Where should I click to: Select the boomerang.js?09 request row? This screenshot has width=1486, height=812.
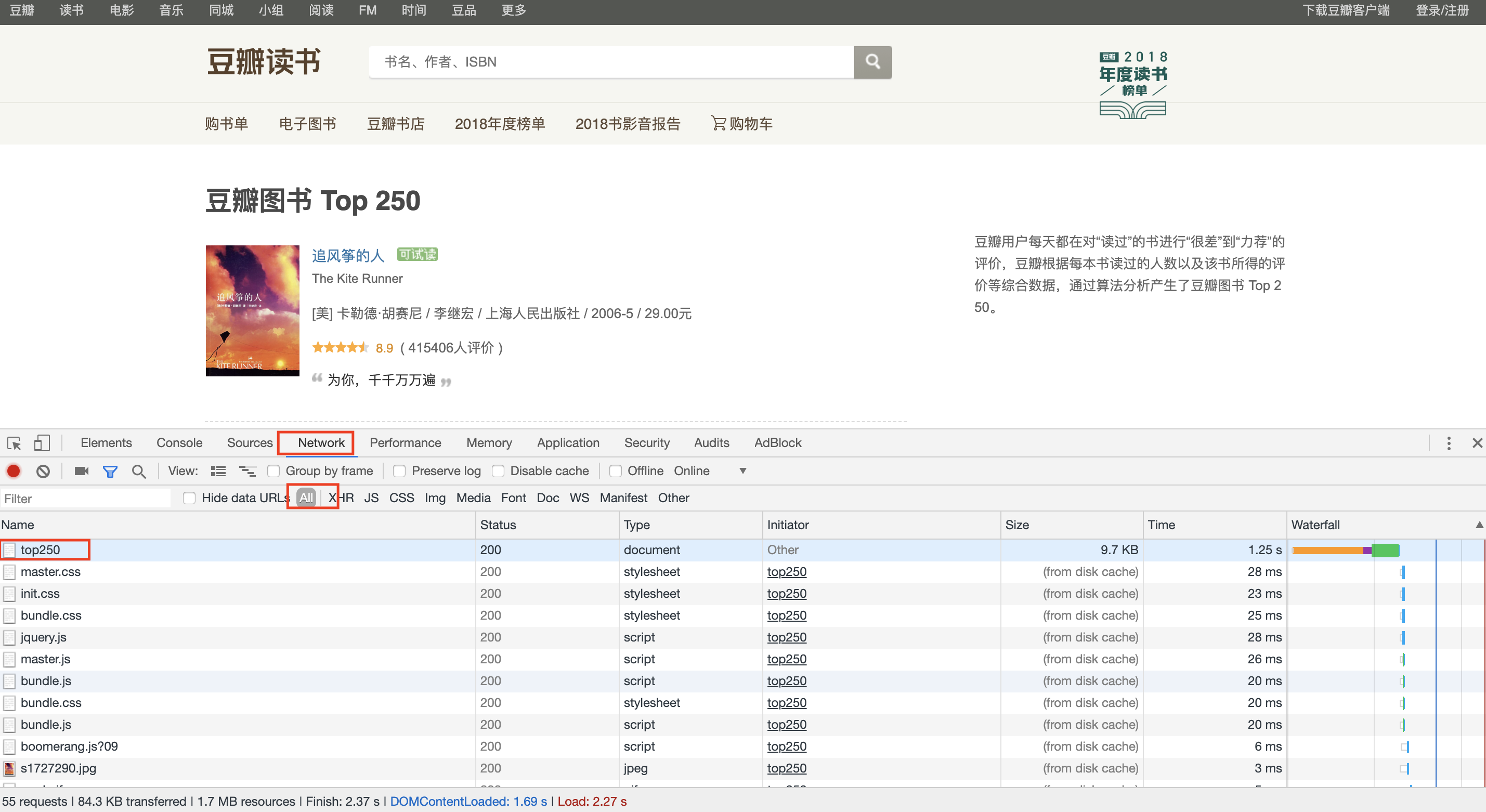point(742,746)
